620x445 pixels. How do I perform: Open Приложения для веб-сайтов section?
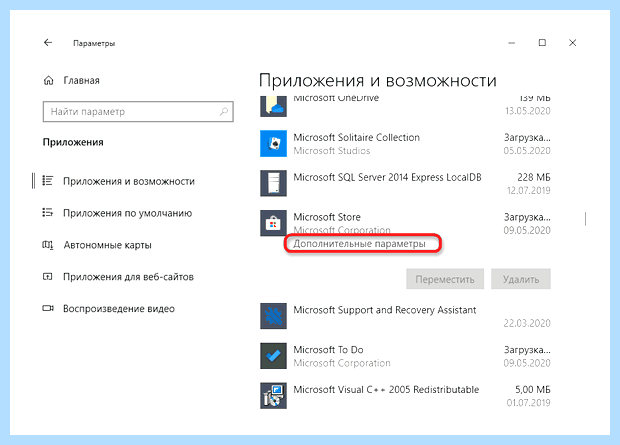pyautogui.click(x=129, y=277)
